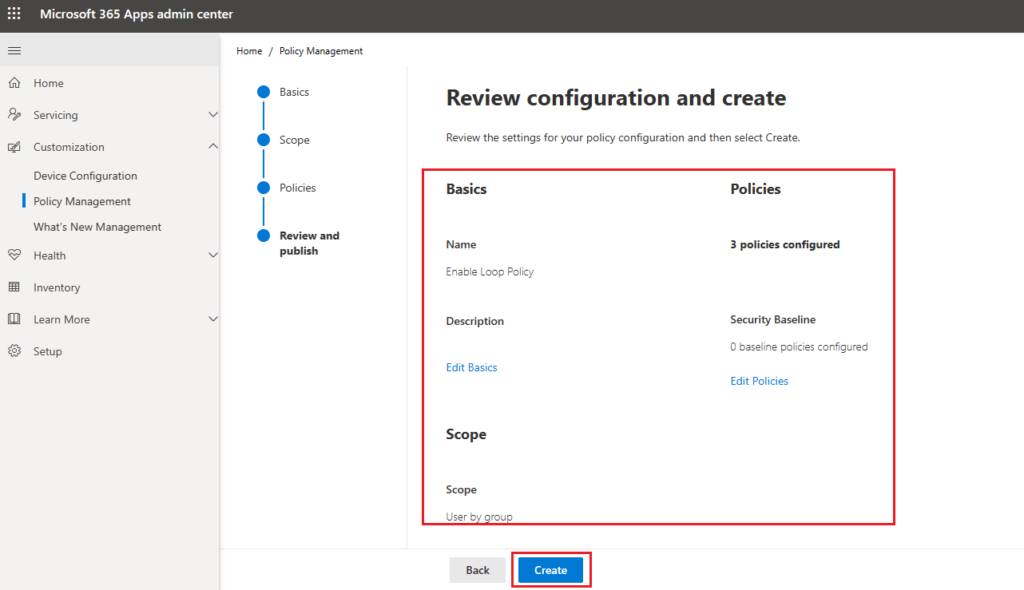Open Device Configuration page
The height and width of the screenshot is (590, 1024).
pos(85,175)
